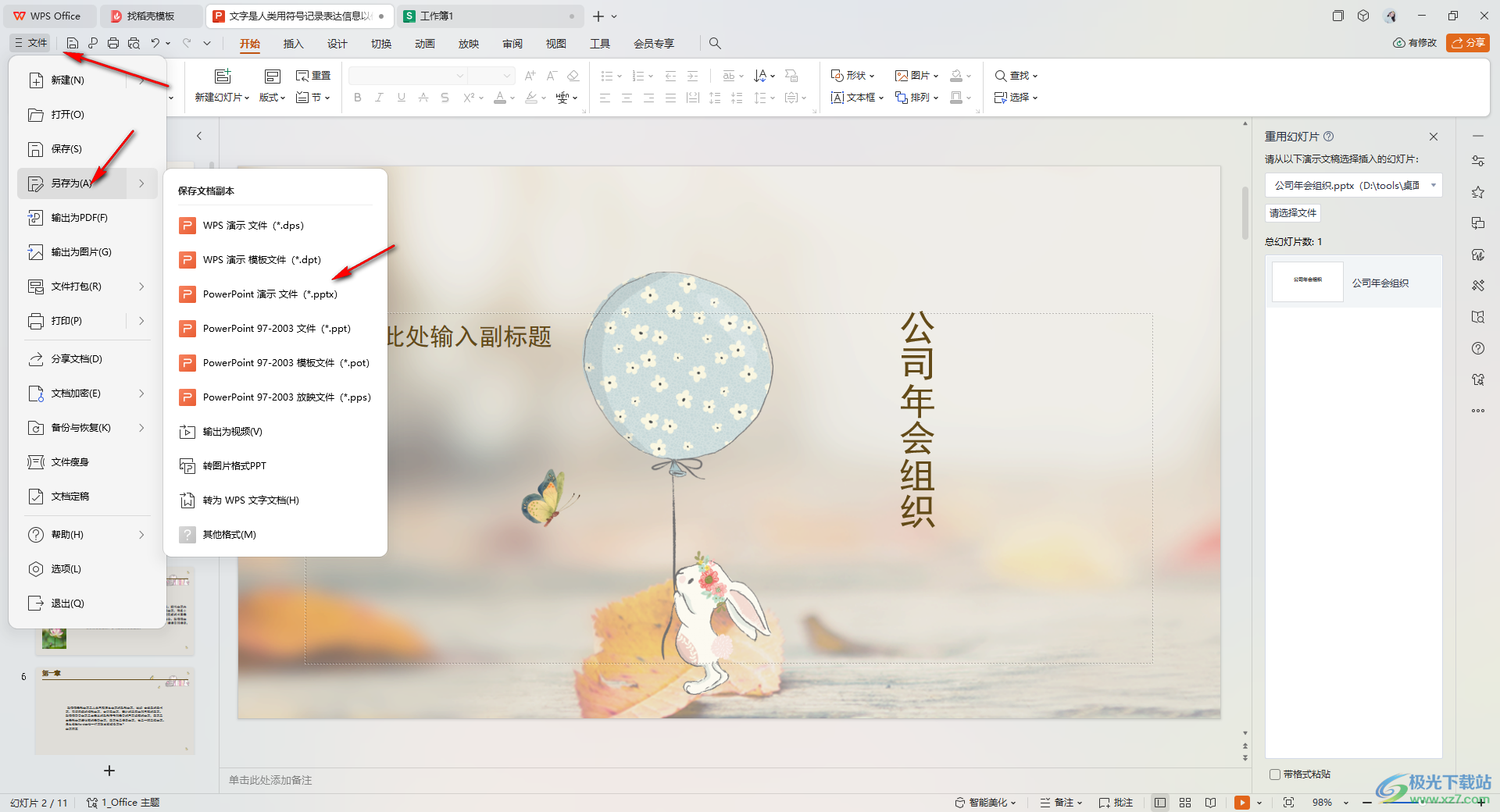
Task: Expand the Help submenu arrow
Action: click(141, 535)
